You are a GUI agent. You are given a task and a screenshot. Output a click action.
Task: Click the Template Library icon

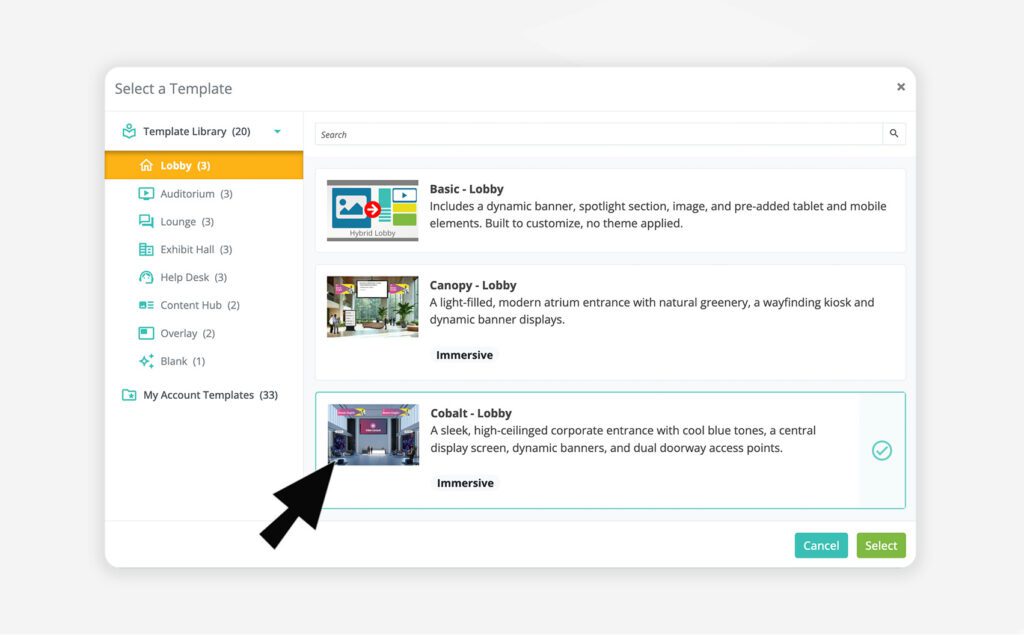pos(129,131)
